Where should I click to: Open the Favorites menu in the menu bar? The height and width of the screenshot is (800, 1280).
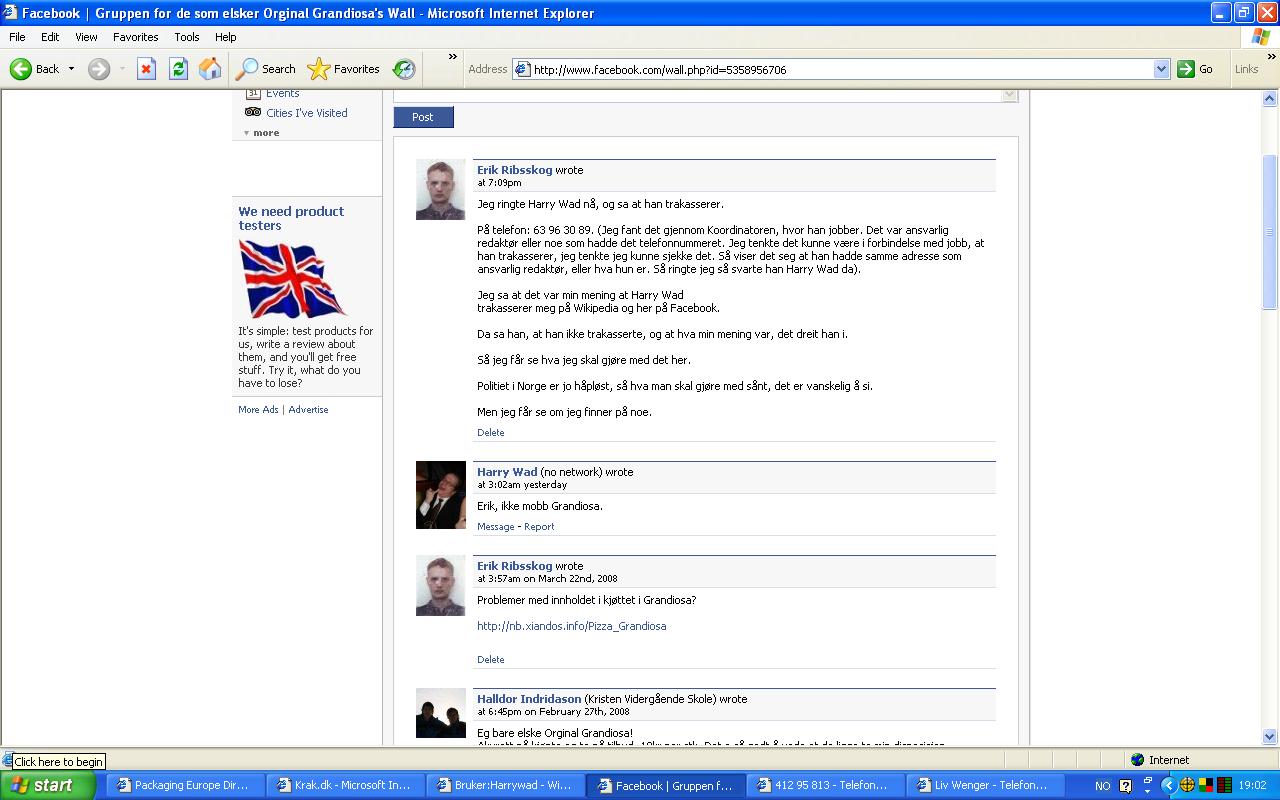pos(135,37)
